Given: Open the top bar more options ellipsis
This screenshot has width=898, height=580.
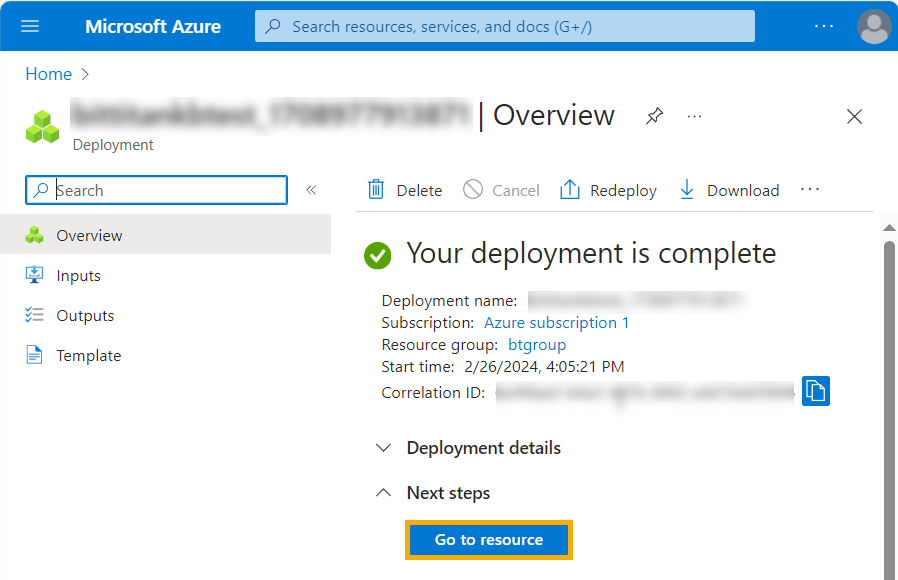Looking at the screenshot, I should pos(824,26).
